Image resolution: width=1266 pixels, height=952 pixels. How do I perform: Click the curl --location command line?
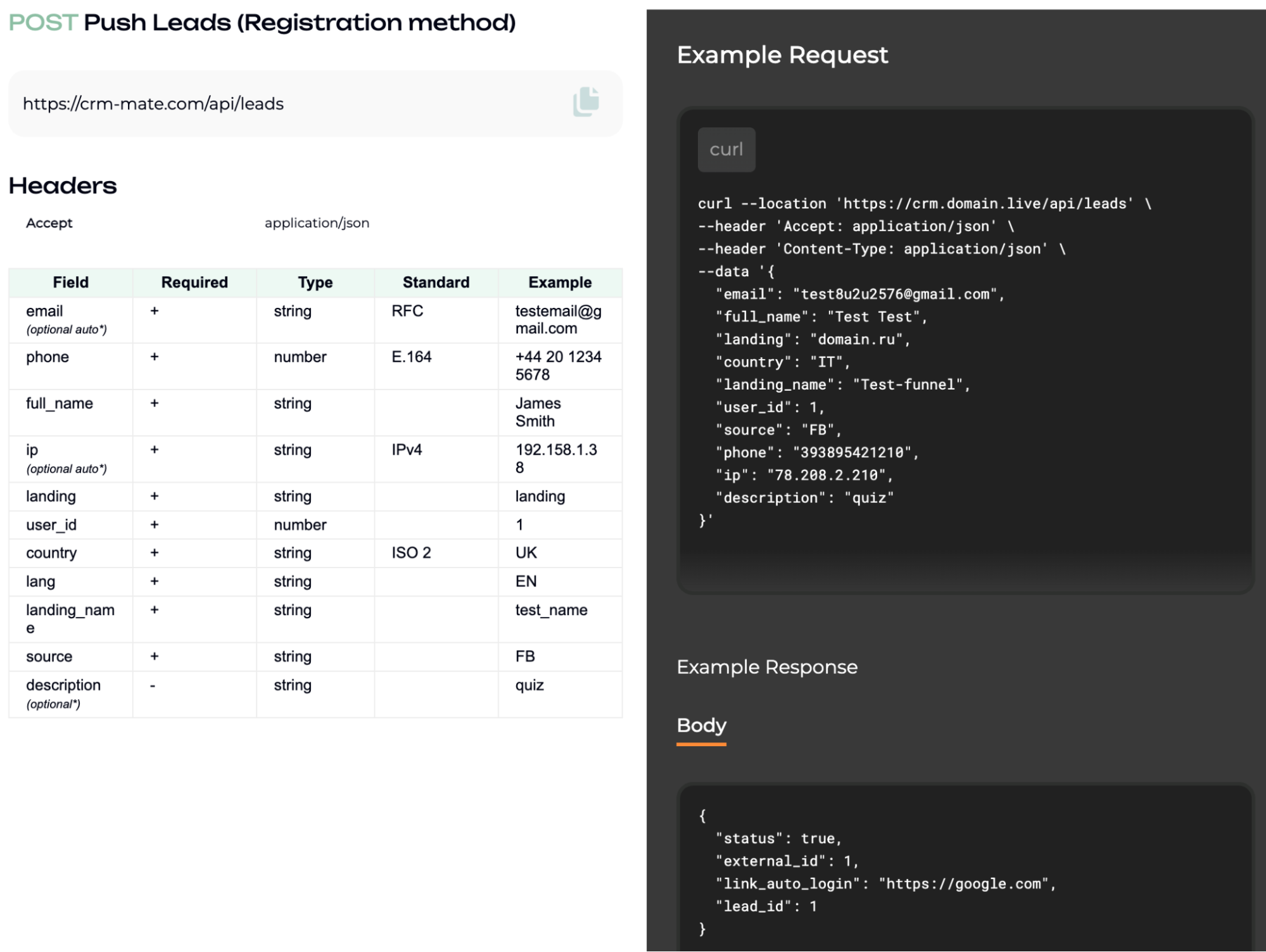pos(923,204)
